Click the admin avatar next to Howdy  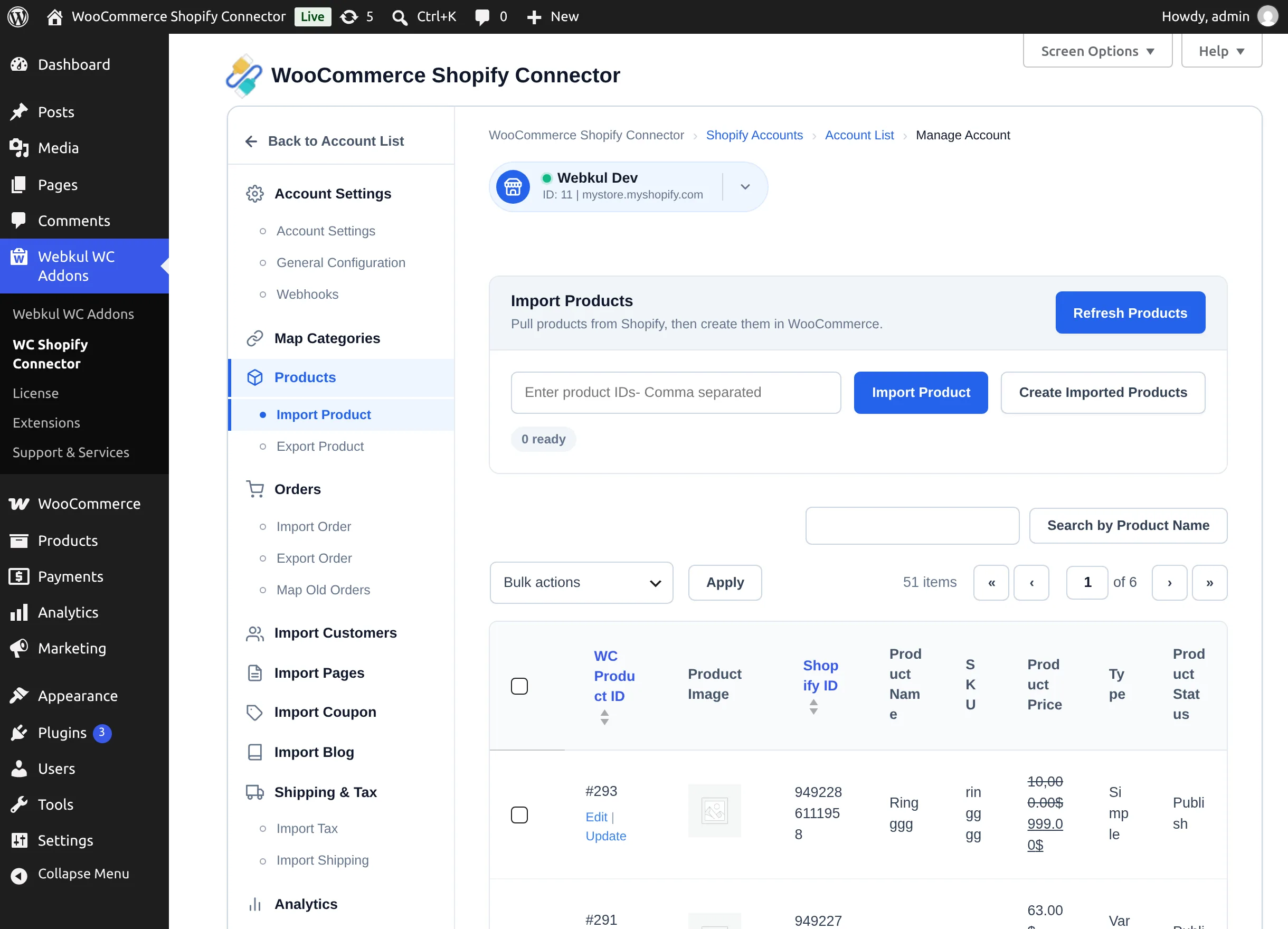click(x=1267, y=16)
